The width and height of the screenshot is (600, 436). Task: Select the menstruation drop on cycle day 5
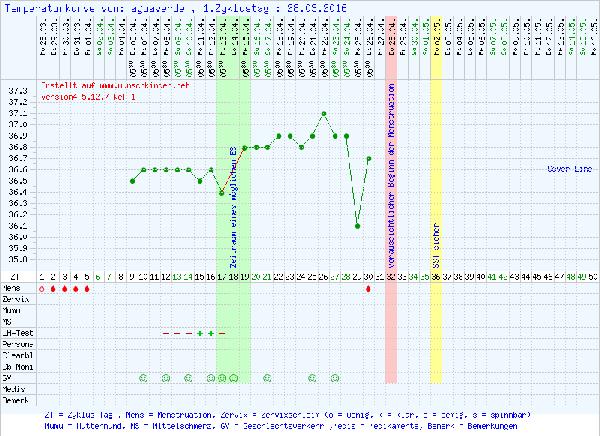tap(87, 288)
